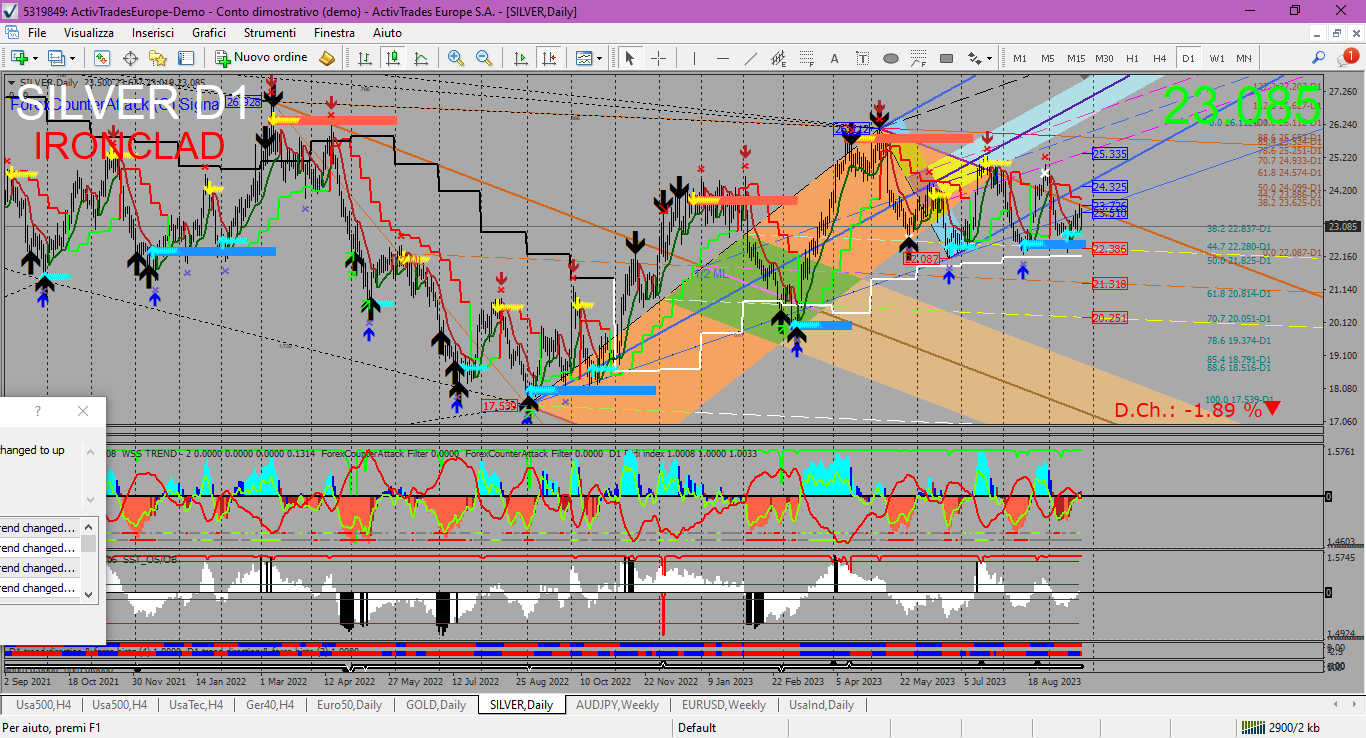This screenshot has height=738, width=1366.
Task: Toggle the chart auto scroll icon
Action: coord(519,58)
